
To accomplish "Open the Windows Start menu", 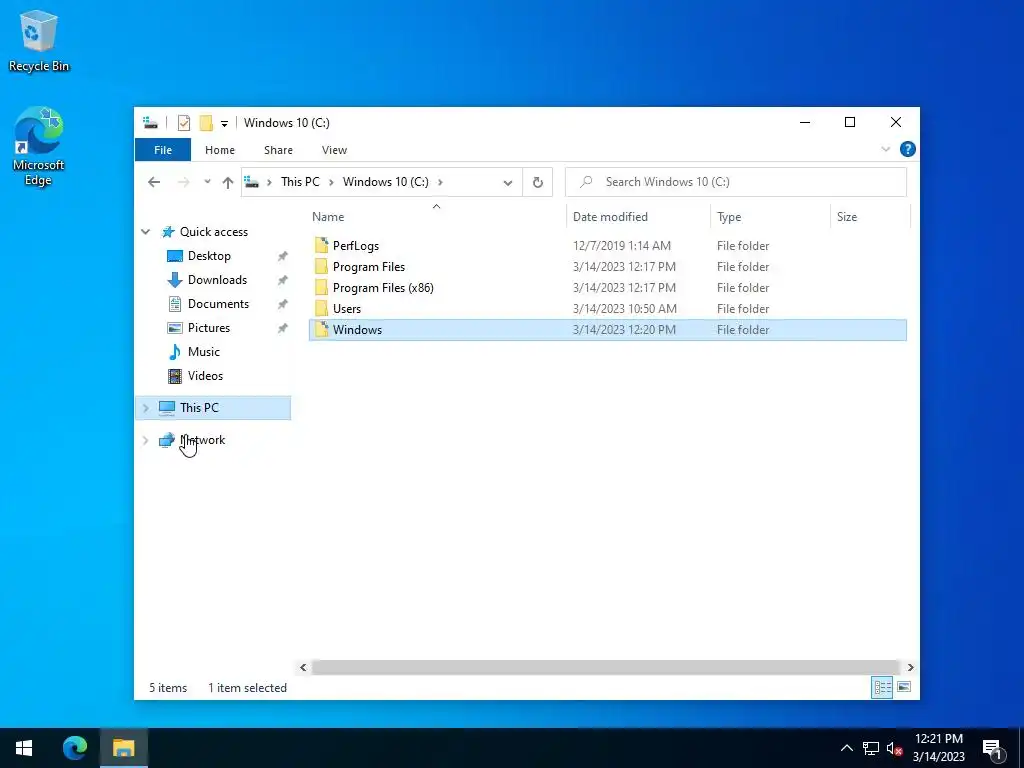I will pos(24,748).
